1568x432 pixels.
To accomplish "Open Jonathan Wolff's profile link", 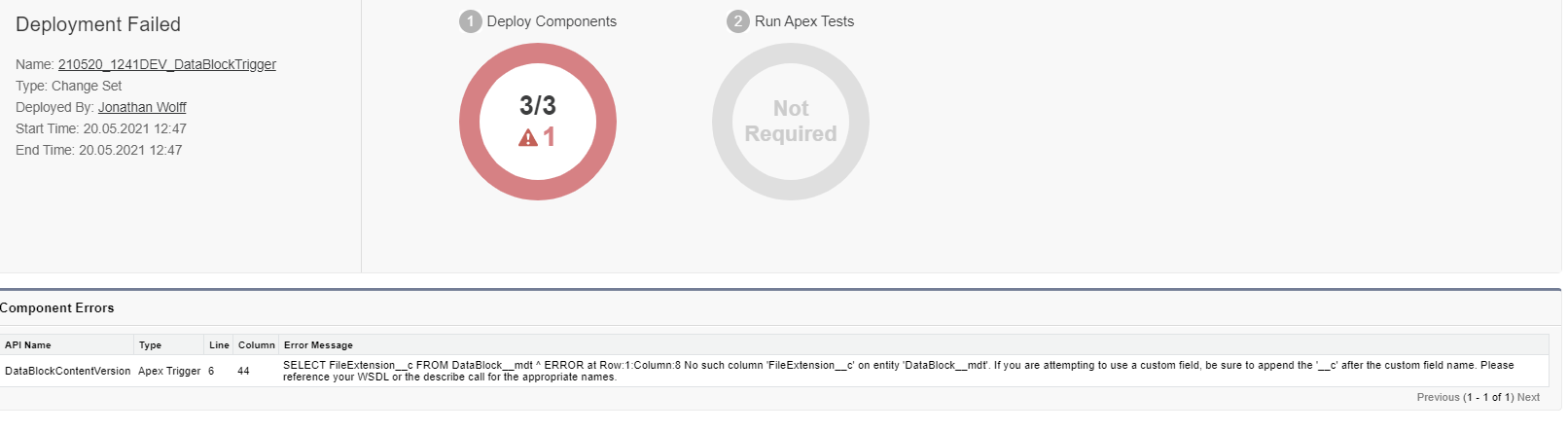I will click(x=142, y=107).
